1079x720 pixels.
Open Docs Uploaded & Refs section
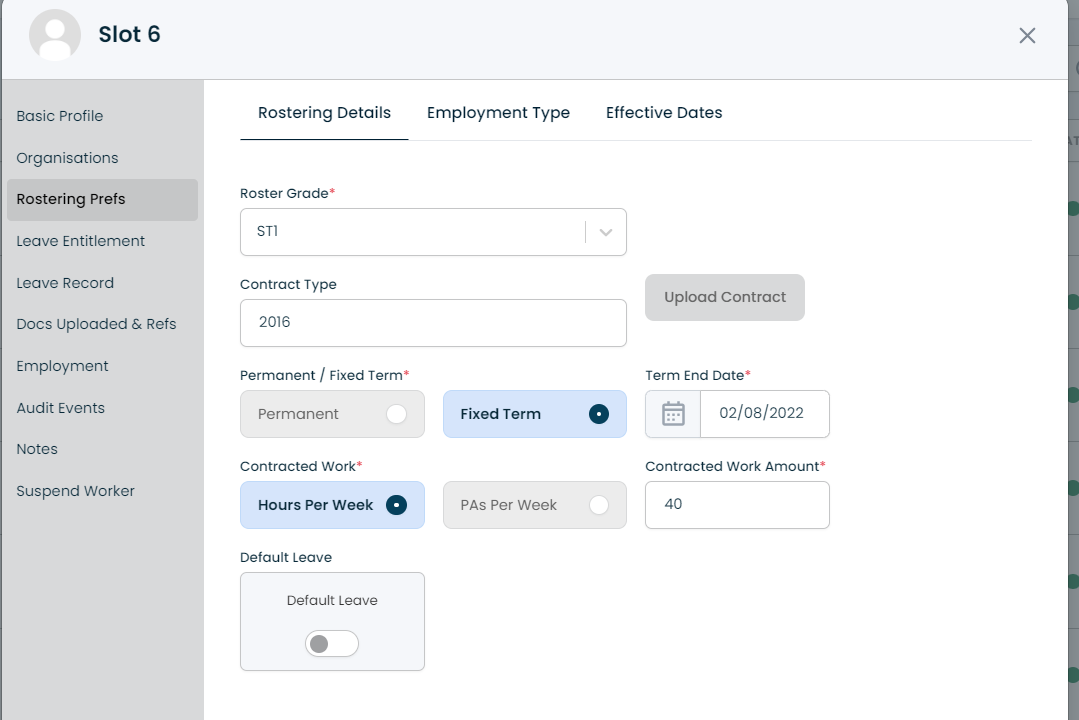click(x=103, y=324)
